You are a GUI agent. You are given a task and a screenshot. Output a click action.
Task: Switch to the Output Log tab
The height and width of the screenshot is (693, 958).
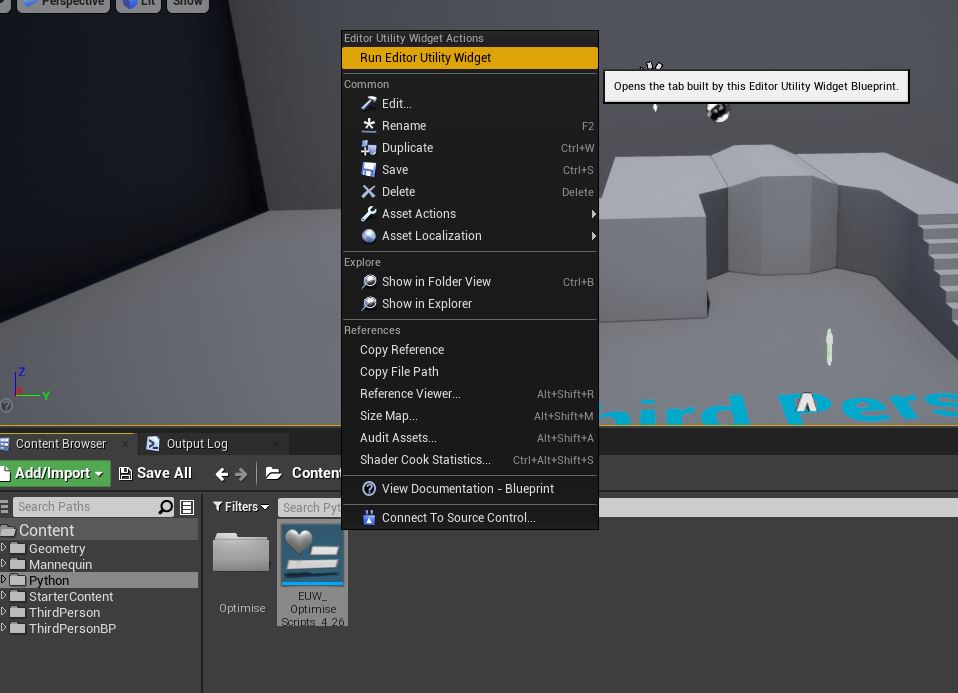(197, 443)
